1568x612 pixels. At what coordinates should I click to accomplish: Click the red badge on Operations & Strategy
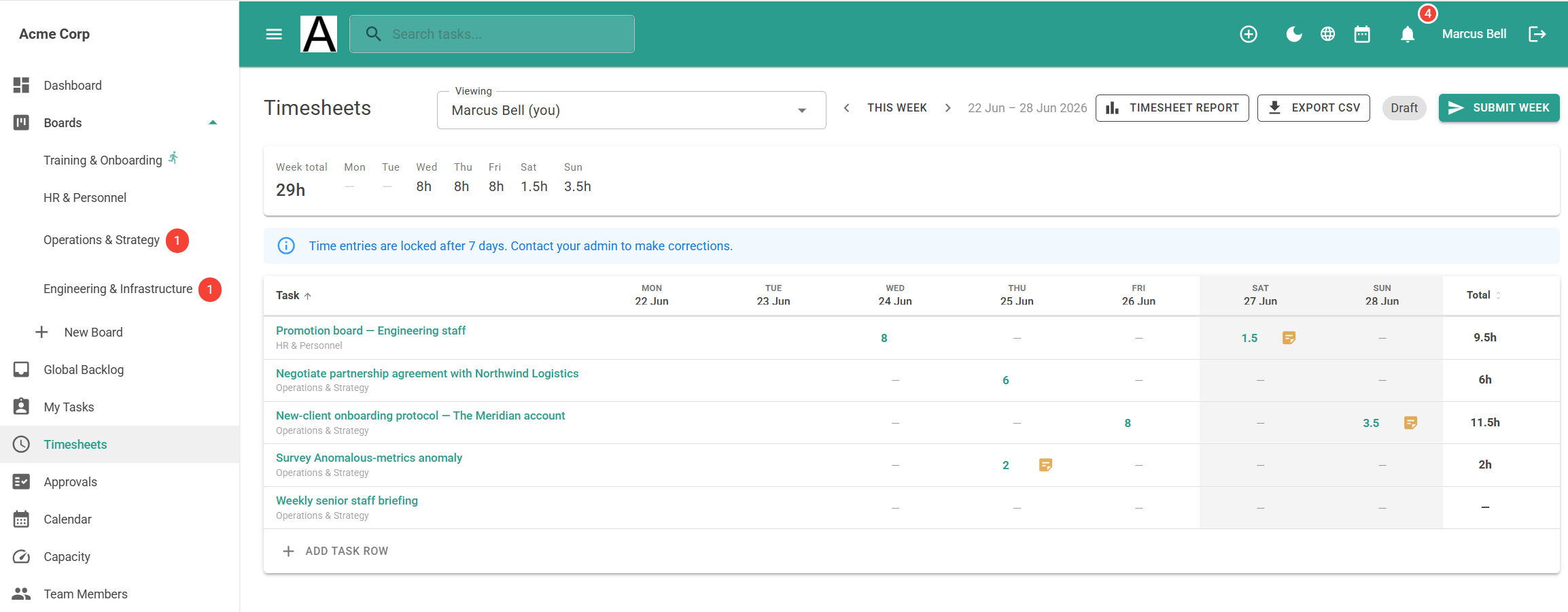pyautogui.click(x=177, y=241)
